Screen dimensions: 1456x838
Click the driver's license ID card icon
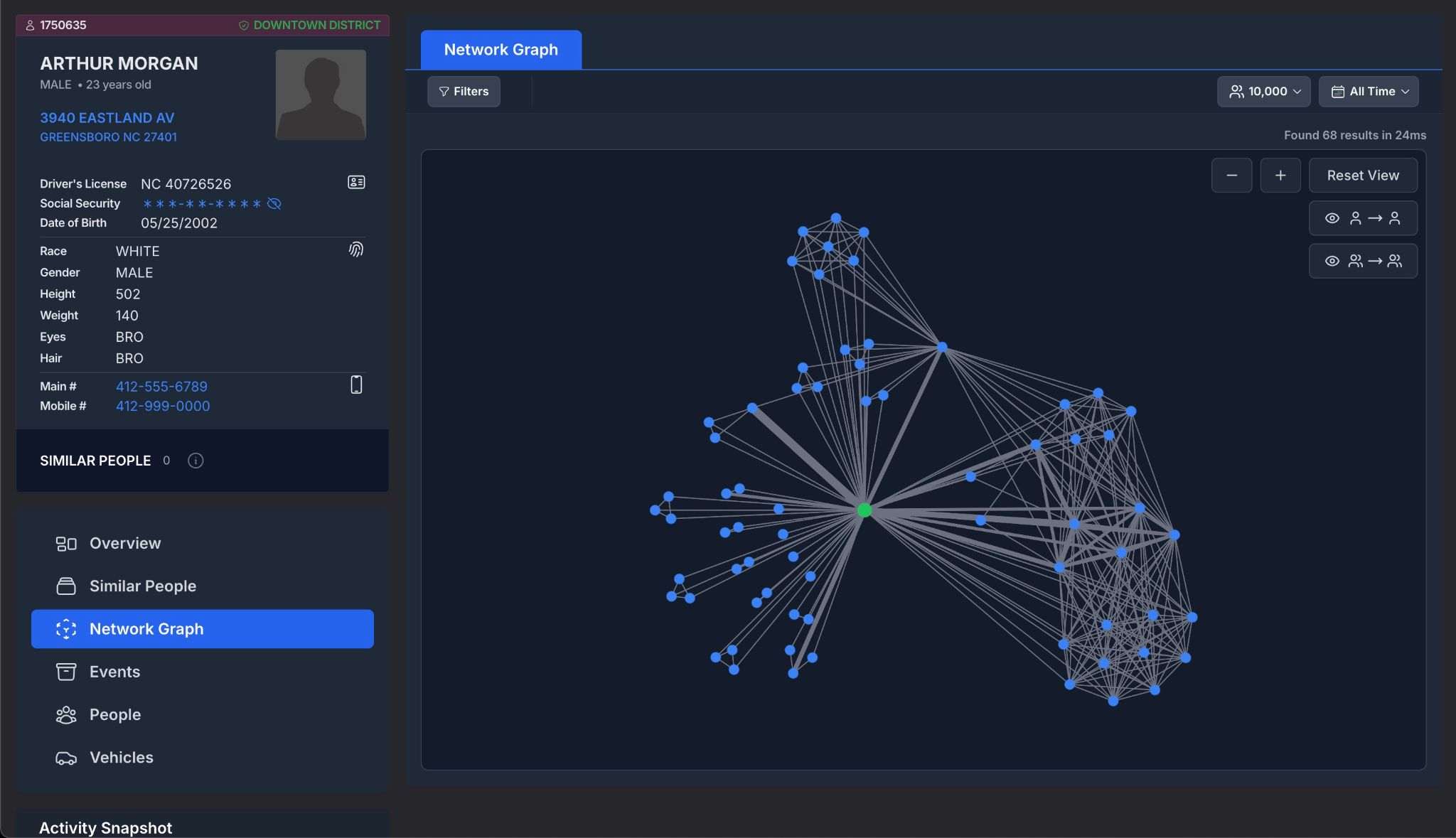pyautogui.click(x=356, y=183)
